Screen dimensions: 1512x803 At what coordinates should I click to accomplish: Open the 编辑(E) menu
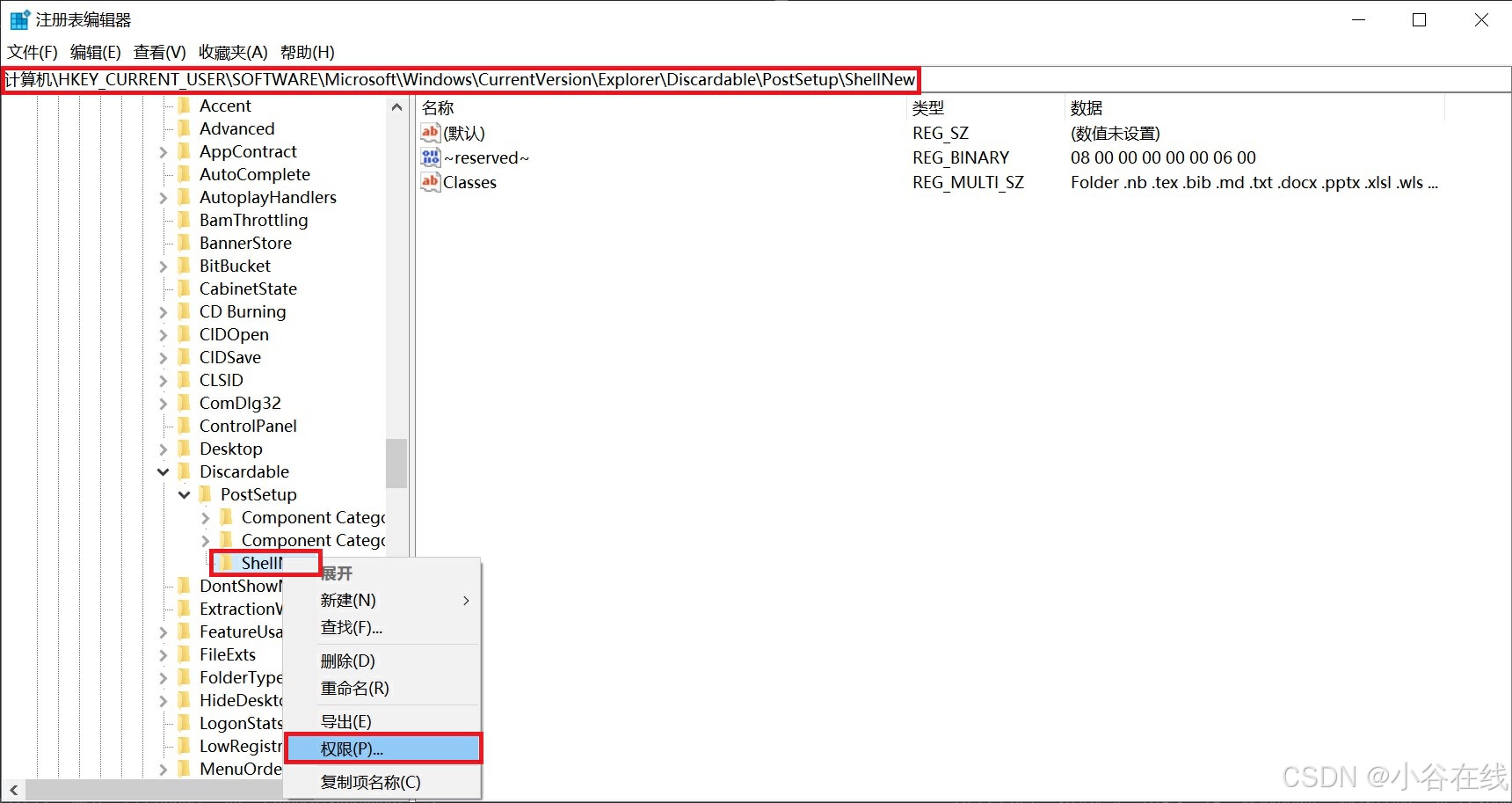tap(96, 52)
